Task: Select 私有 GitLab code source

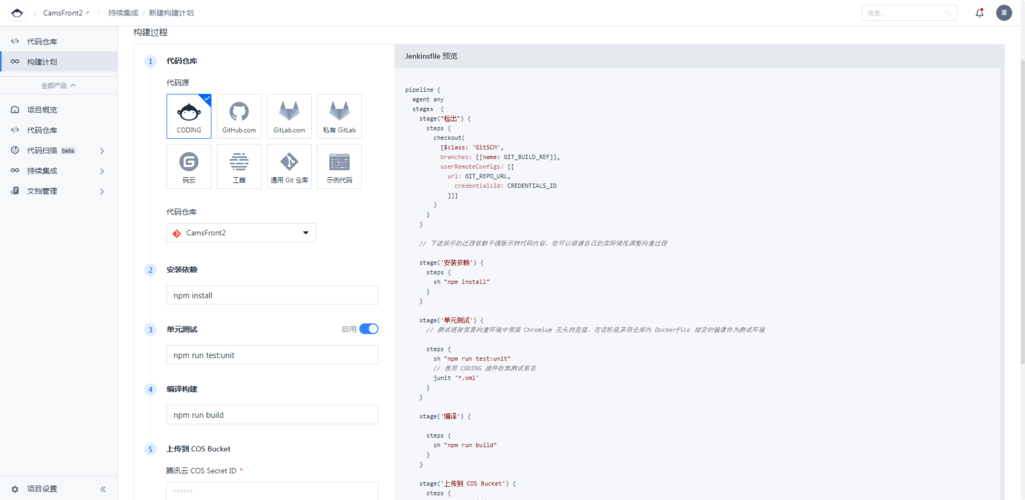Action: pos(339,116)
